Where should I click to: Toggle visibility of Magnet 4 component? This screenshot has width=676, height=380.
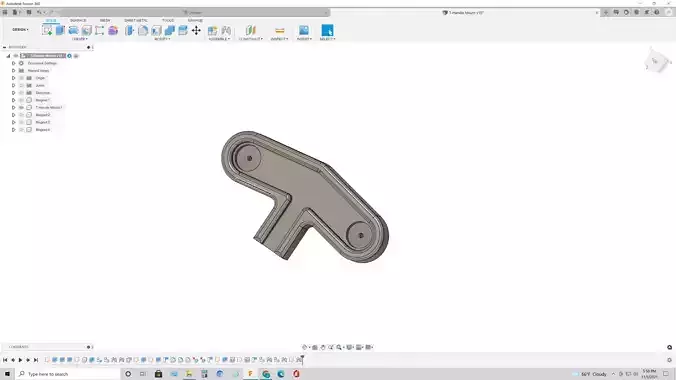click(21, 129)
